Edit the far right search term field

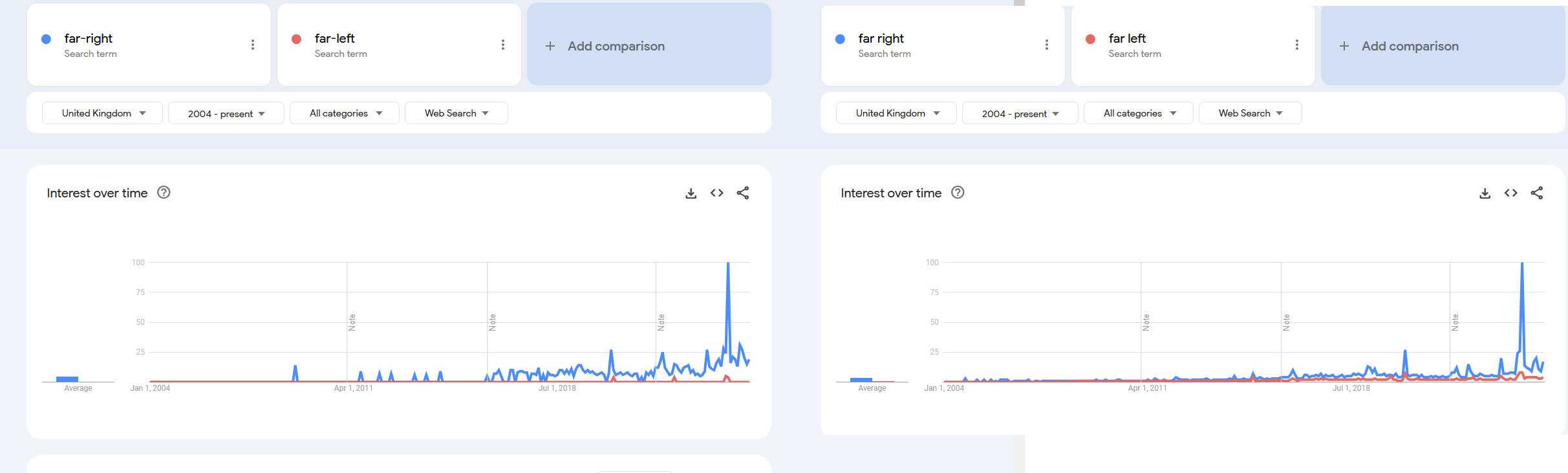[x=942, y=45]
